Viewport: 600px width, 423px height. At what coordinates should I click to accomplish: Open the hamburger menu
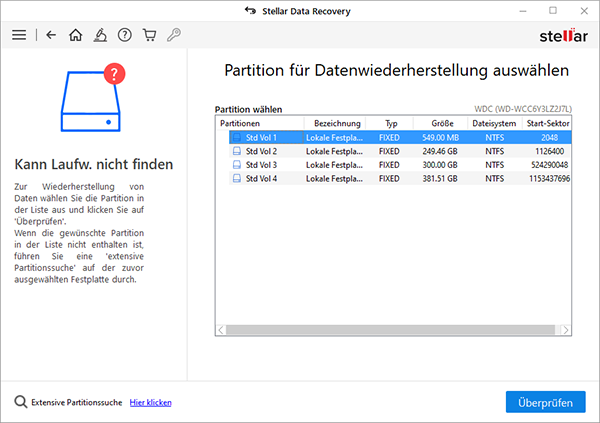19,35
